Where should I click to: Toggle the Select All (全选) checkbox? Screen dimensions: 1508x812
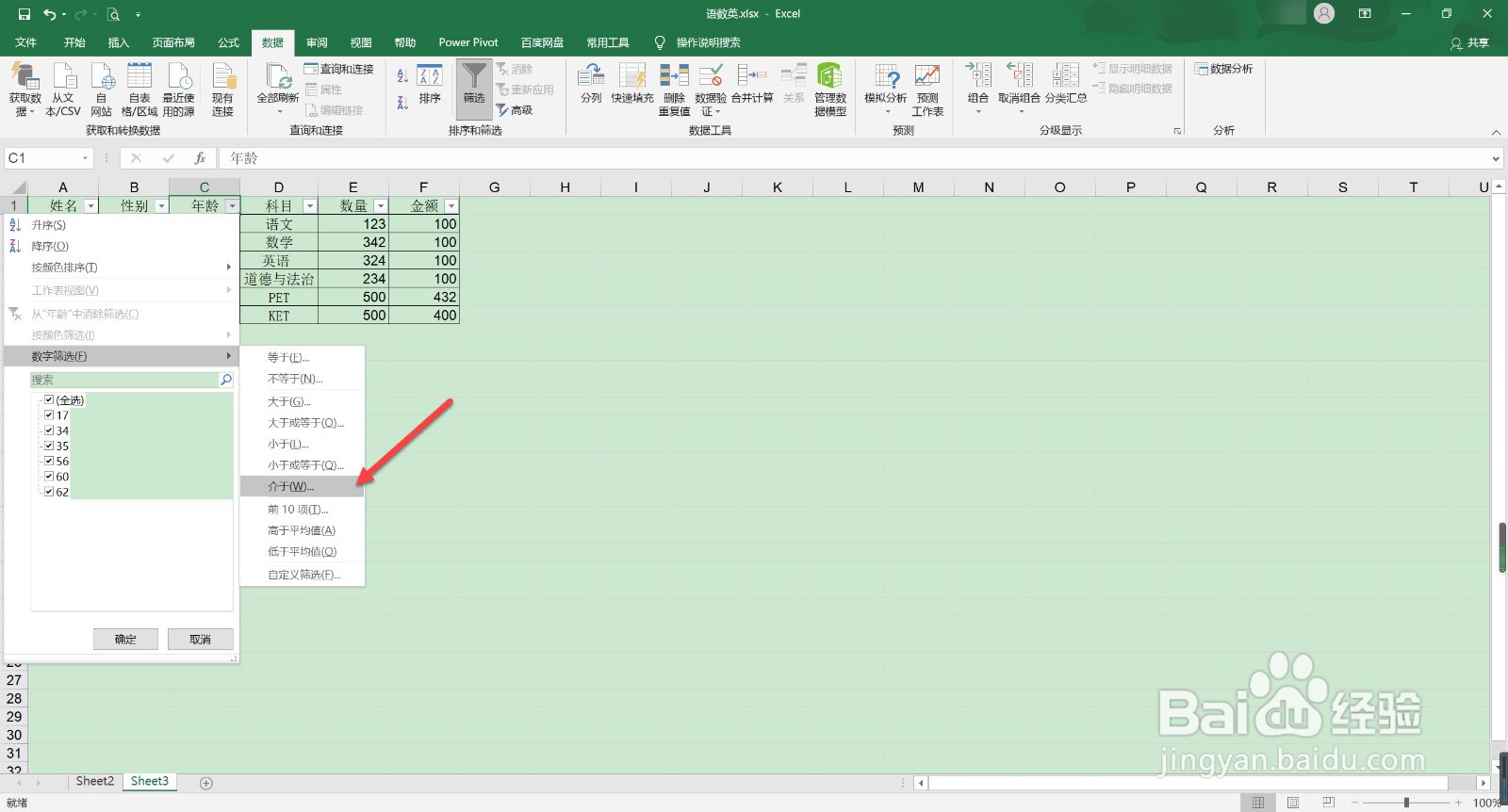point(49,399)
